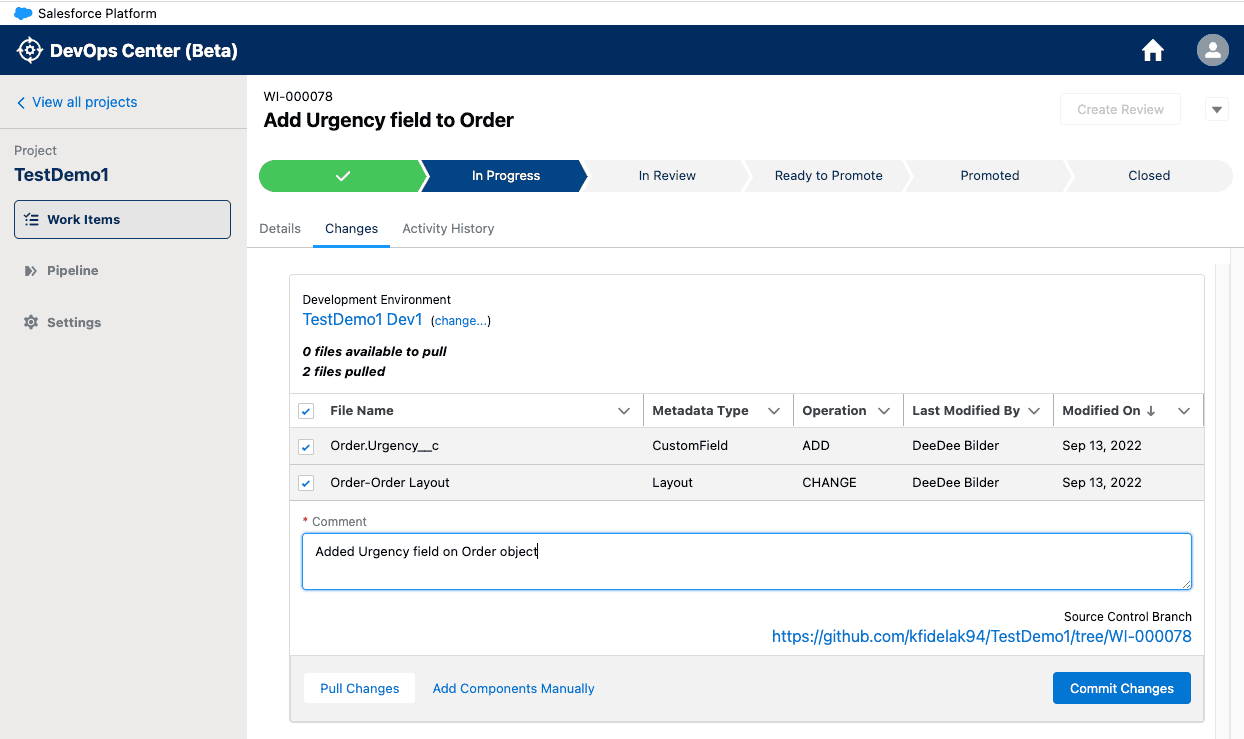This screenshot has height=739, width=1244.
Task: Open the Modified On column menu
Action: click(x=1184, y=411)
